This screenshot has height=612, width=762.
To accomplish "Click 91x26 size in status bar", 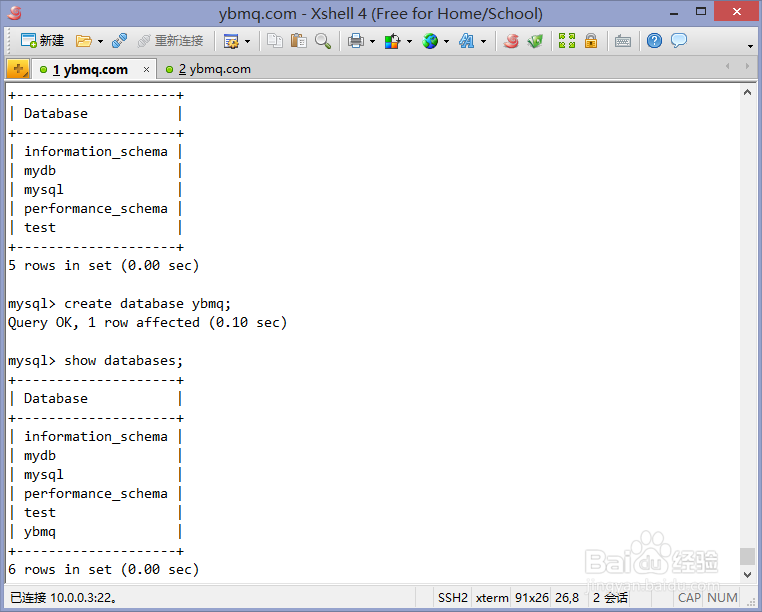I will [532, 597].
